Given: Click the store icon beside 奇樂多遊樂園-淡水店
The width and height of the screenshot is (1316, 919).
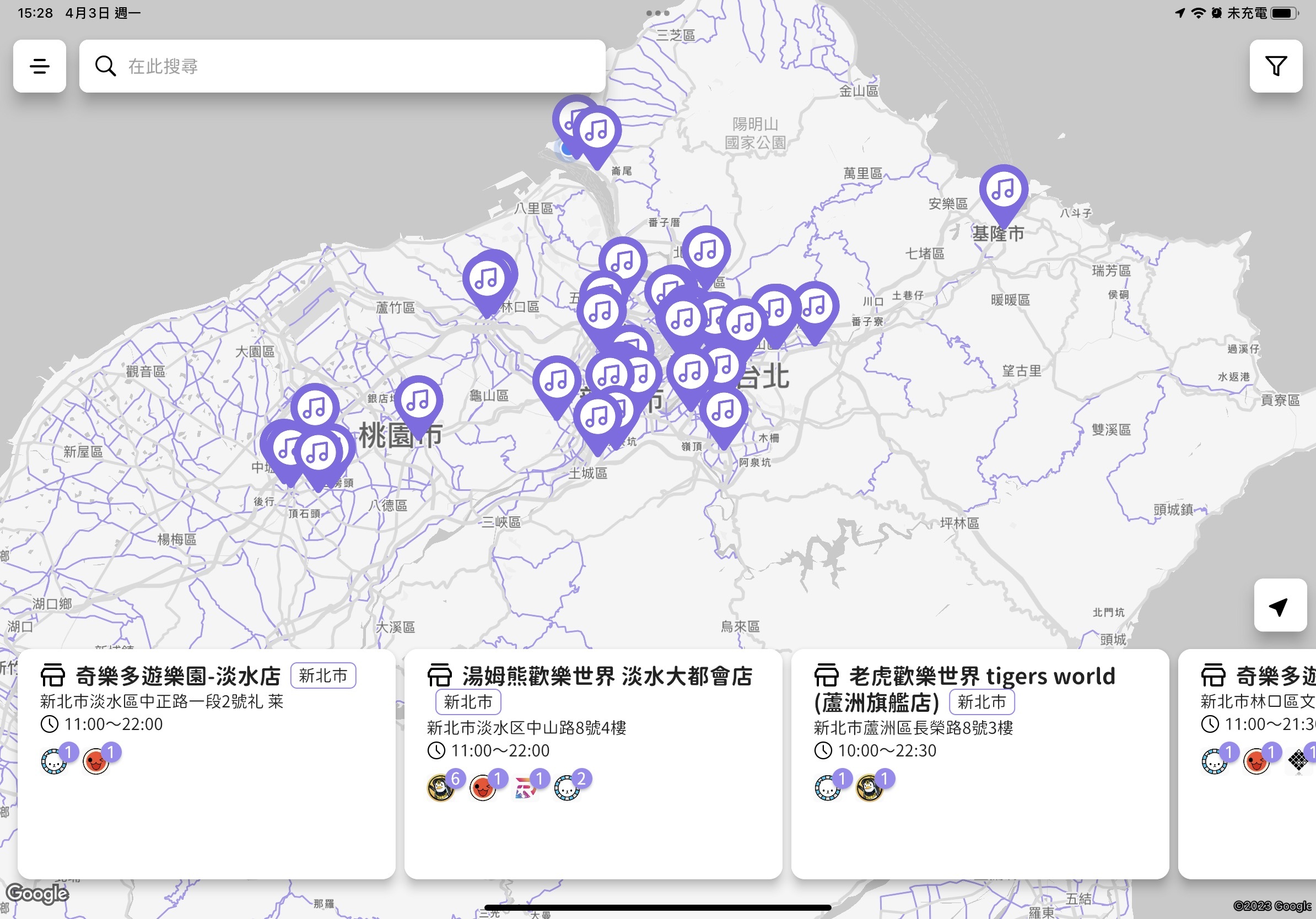Looking at the screenshot, I should click(53, 675).
